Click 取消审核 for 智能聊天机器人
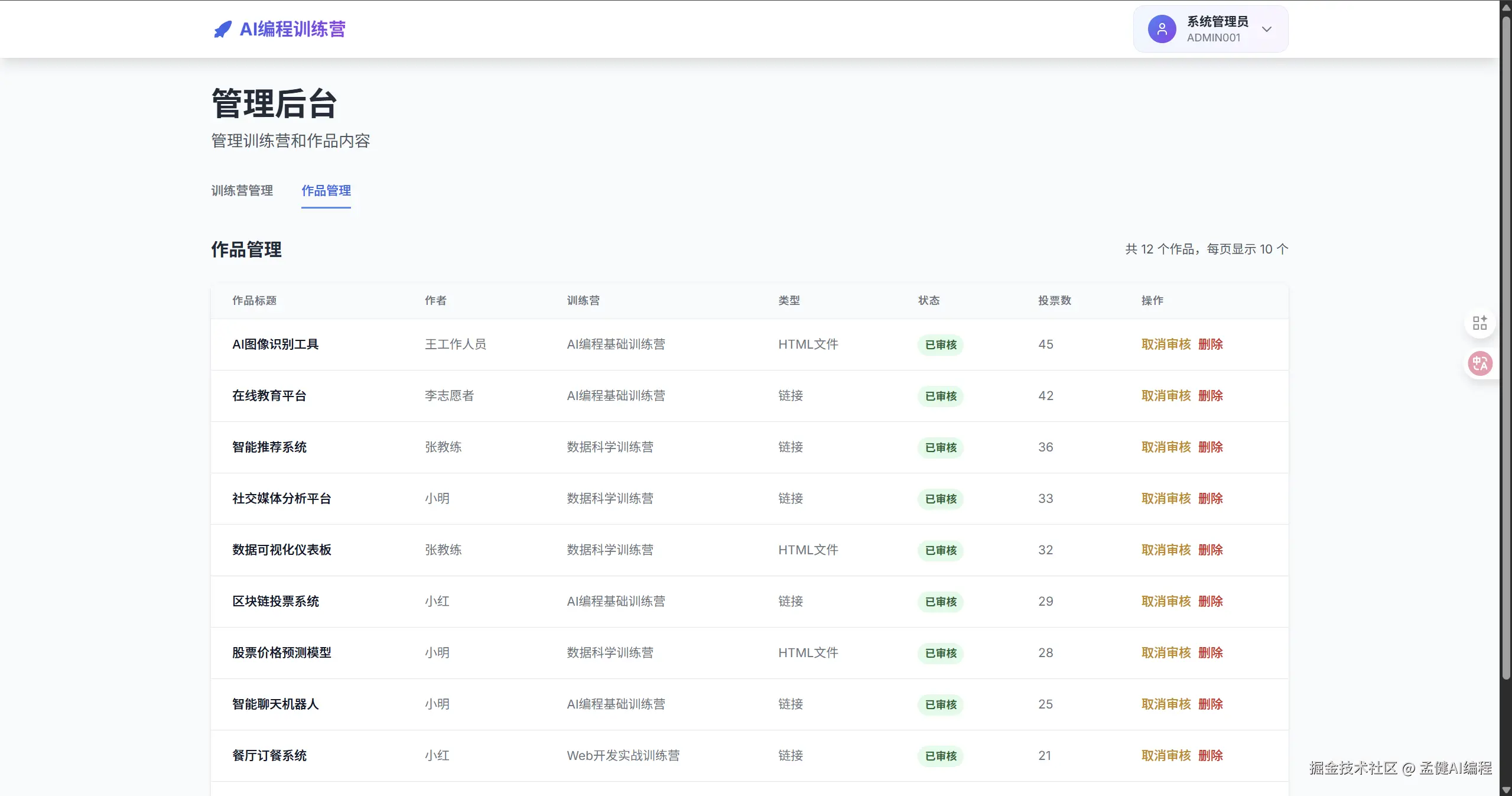 pos(1165,704)
